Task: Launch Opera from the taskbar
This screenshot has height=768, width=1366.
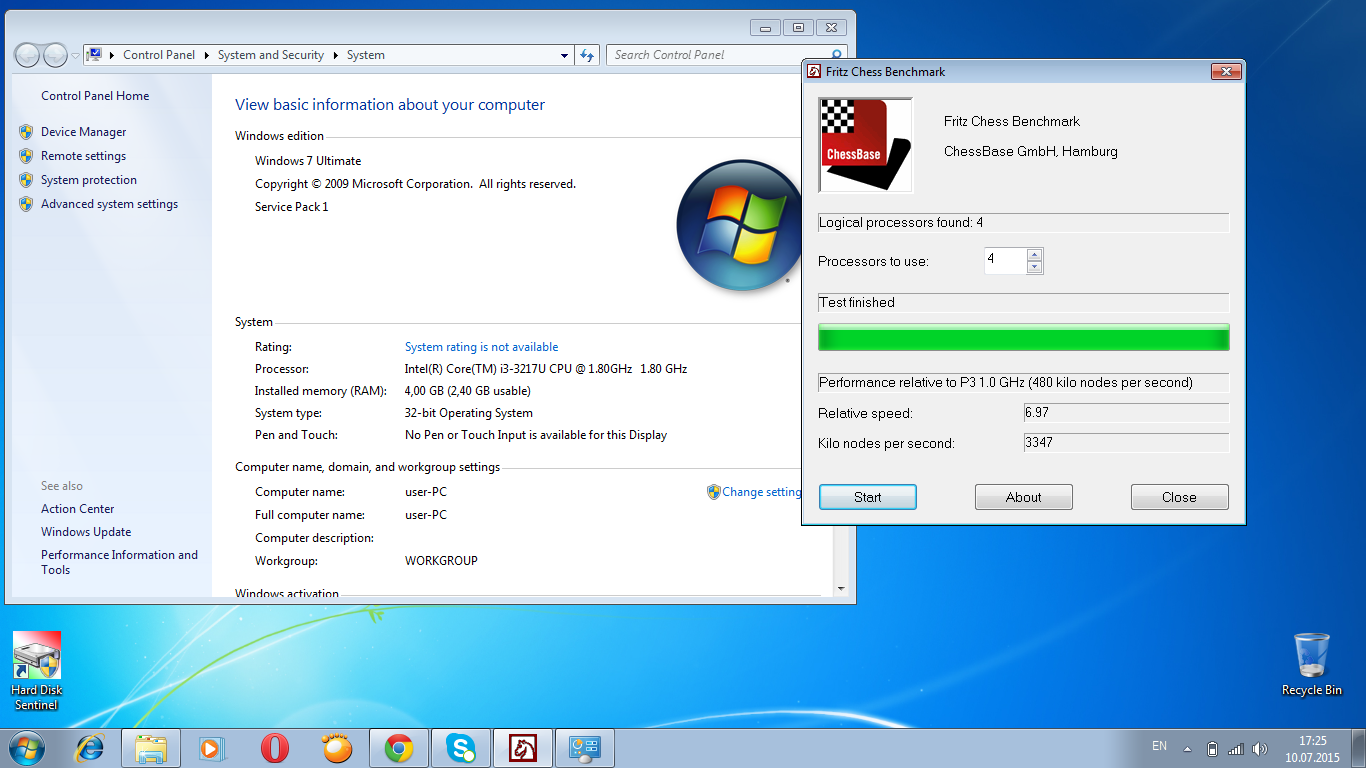Action: click(x=275, y=748)
